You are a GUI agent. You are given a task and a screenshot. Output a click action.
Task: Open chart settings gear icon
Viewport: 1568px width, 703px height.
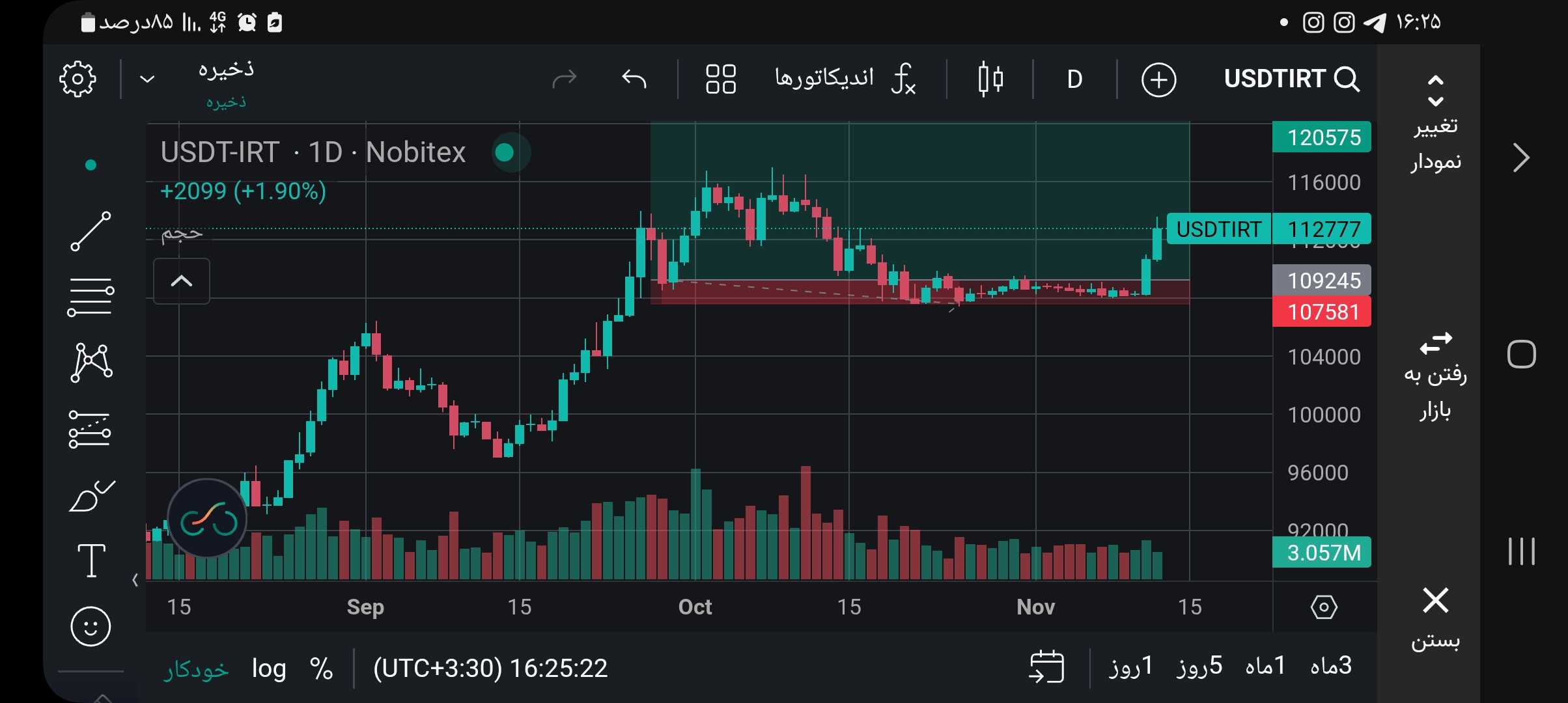pyautogui.click(x=77, y=79)
